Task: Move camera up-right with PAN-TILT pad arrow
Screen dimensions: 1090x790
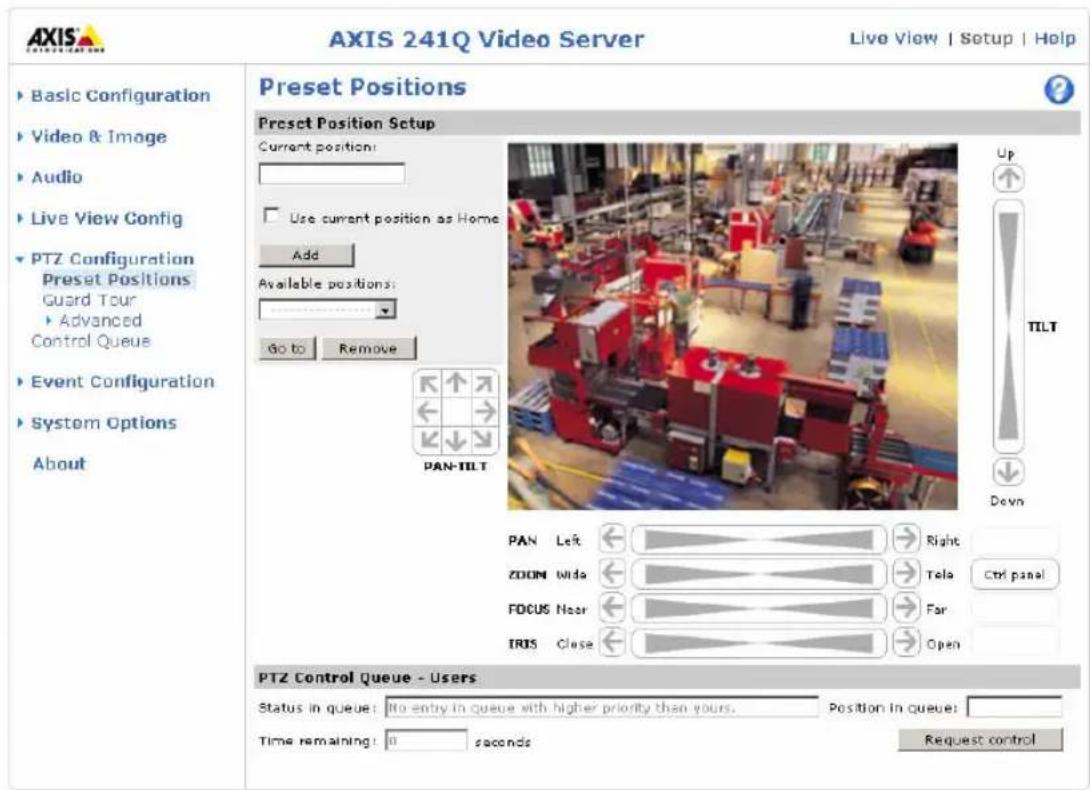Action: click(484, 384)
